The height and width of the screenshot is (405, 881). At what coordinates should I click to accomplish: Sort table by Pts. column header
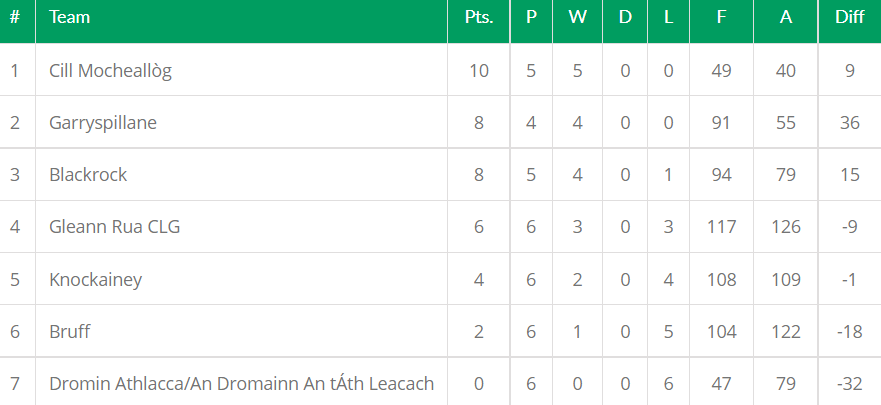tap(479, 18)
